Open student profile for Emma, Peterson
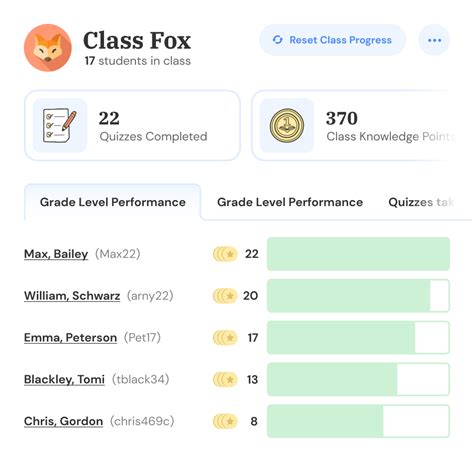 click(x=70, y=338)
